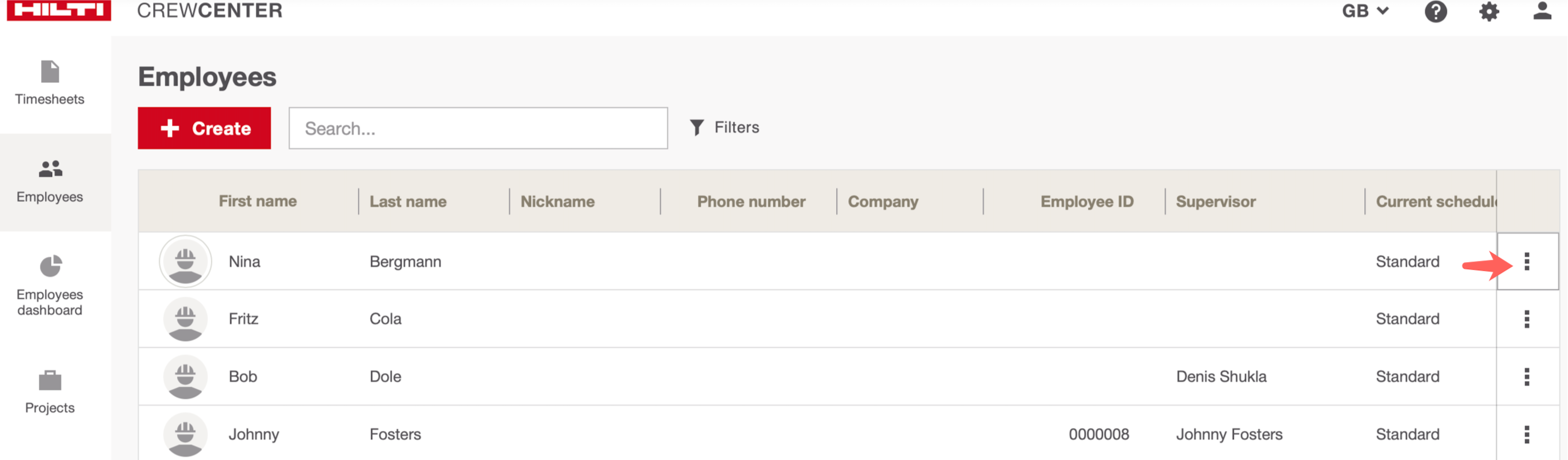Expand the GB language dropdown
Viewport: 1568px width, 460px height.
1365,11
